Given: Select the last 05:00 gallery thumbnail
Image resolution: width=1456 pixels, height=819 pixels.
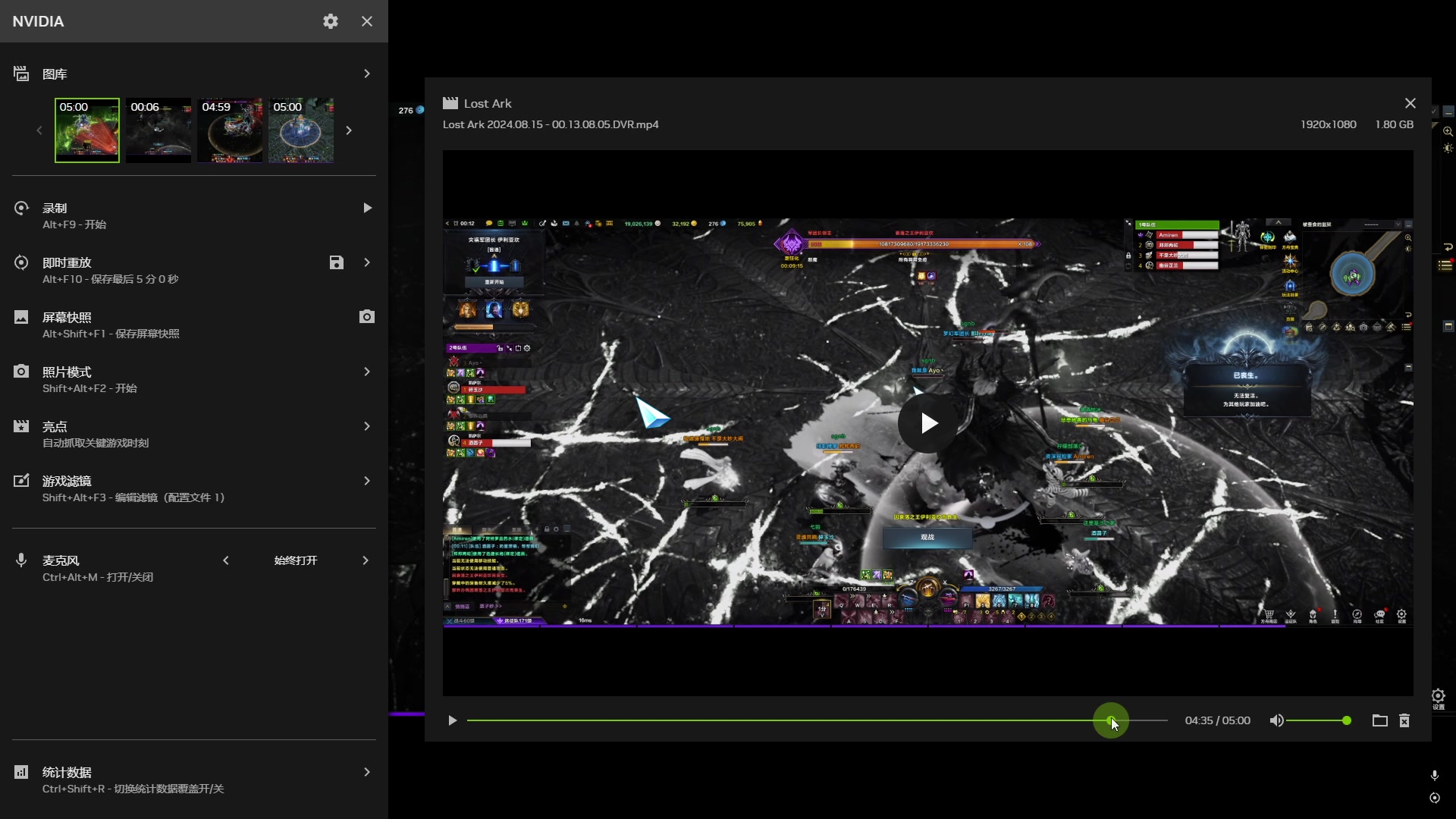Looking at the screenshot, I should (x=301, y=130).
